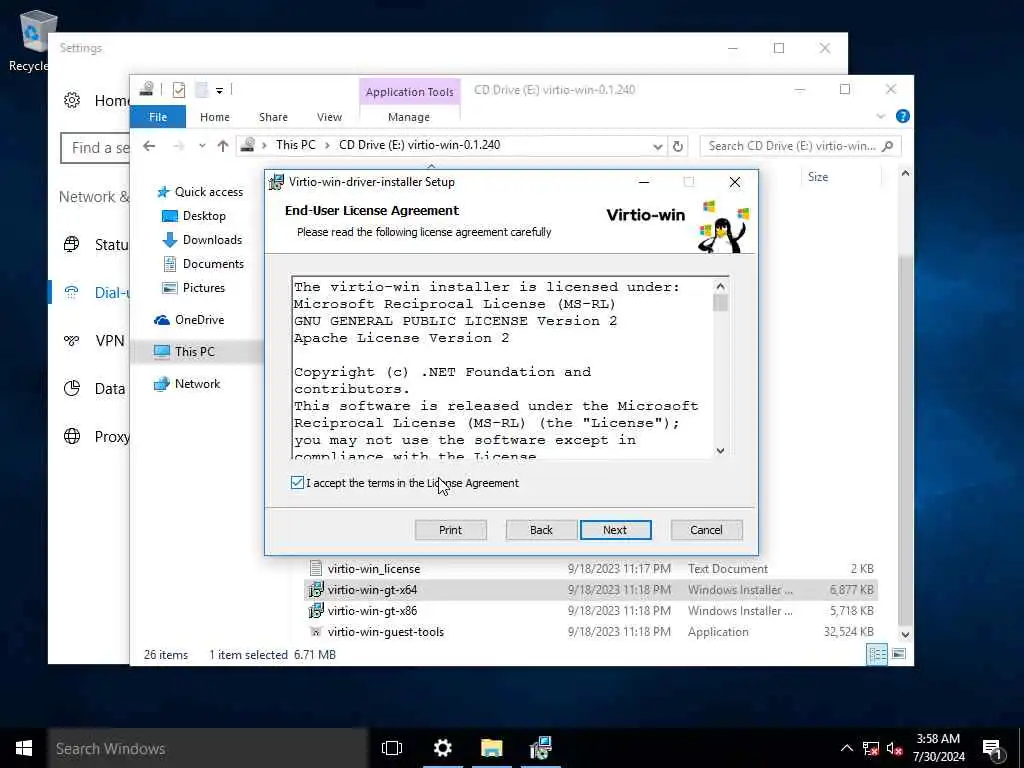The width and height of the screenshot is (1024, 768).
Task: Open Home ribbon tab in Explorer
Action: [x=215, y=117]
